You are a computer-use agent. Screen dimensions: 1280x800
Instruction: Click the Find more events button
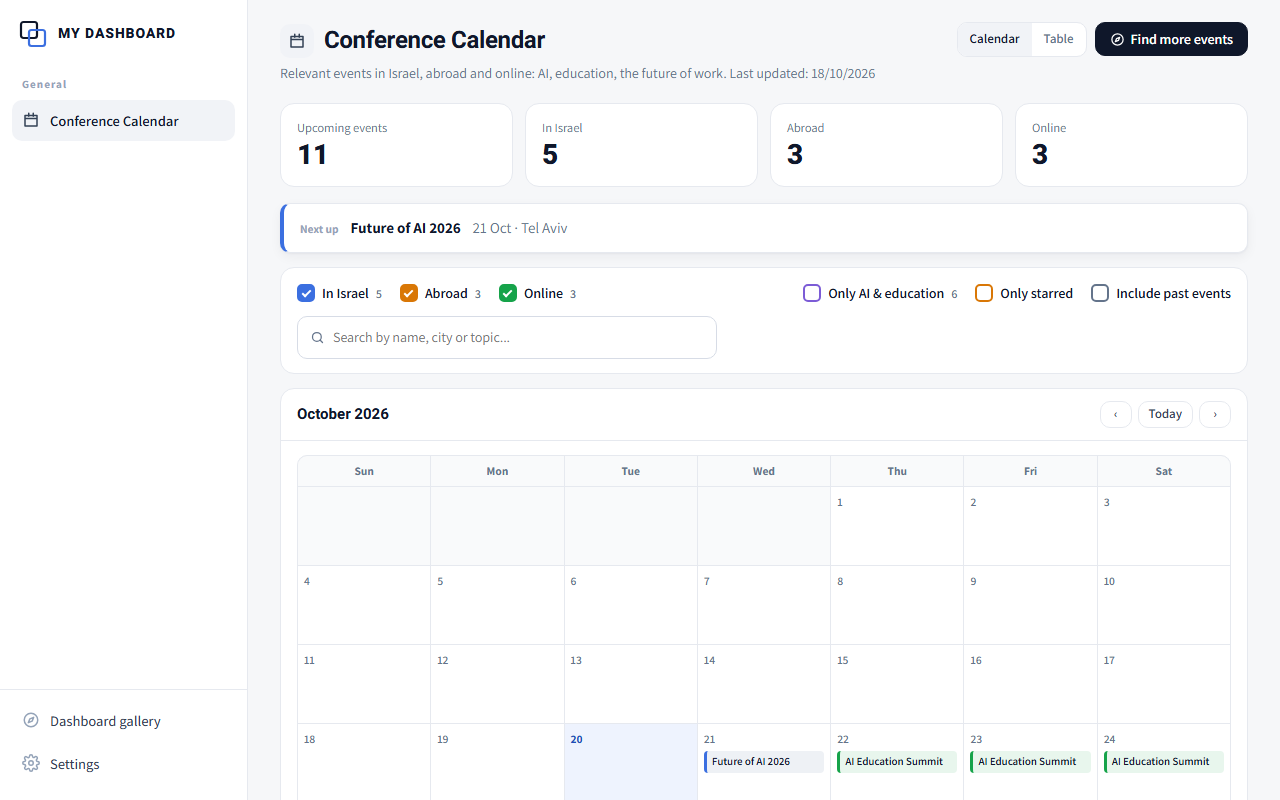(1171, 39)
